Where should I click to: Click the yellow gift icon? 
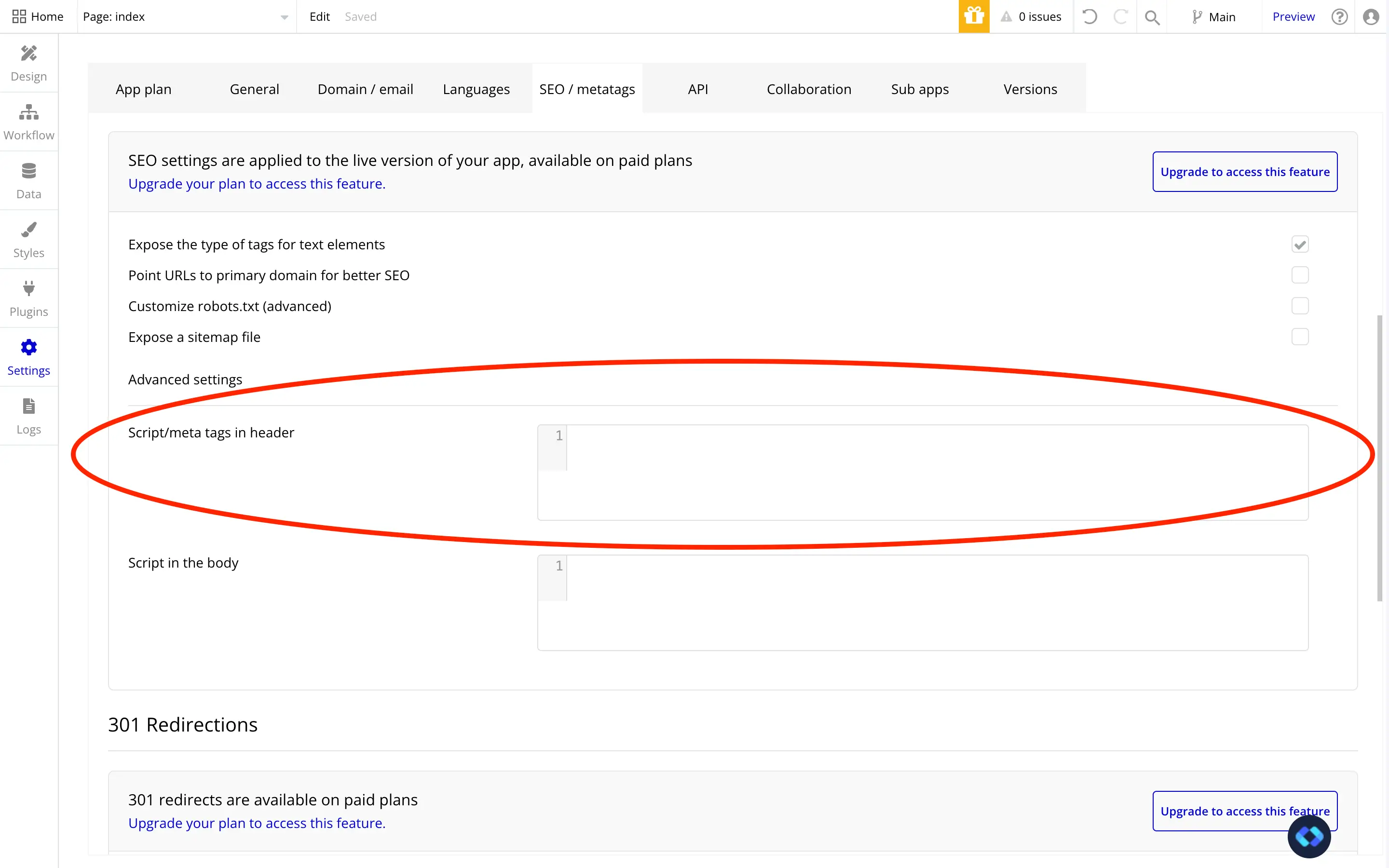point(973,17)
